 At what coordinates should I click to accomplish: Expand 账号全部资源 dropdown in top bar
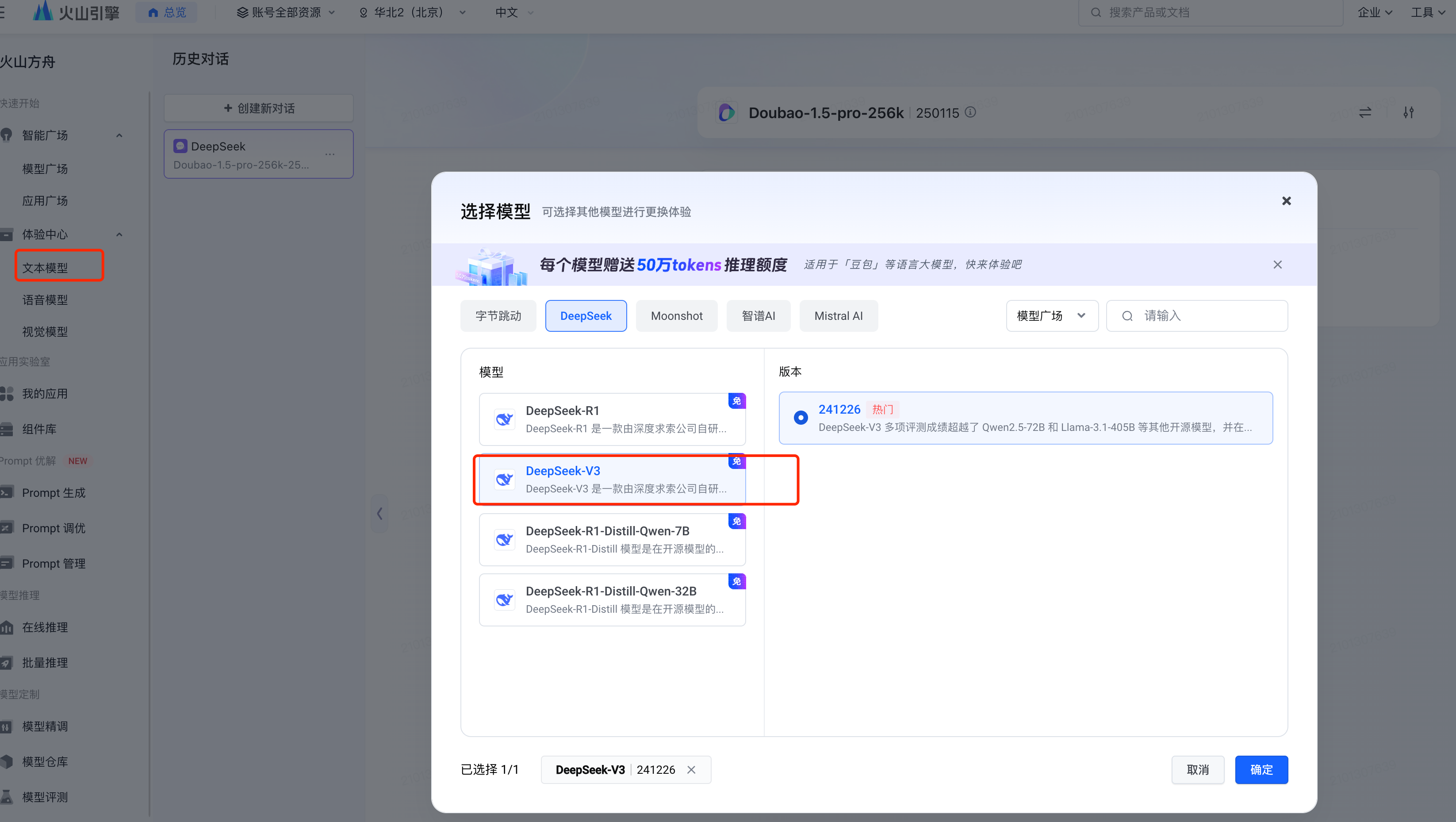coord(284,12)
